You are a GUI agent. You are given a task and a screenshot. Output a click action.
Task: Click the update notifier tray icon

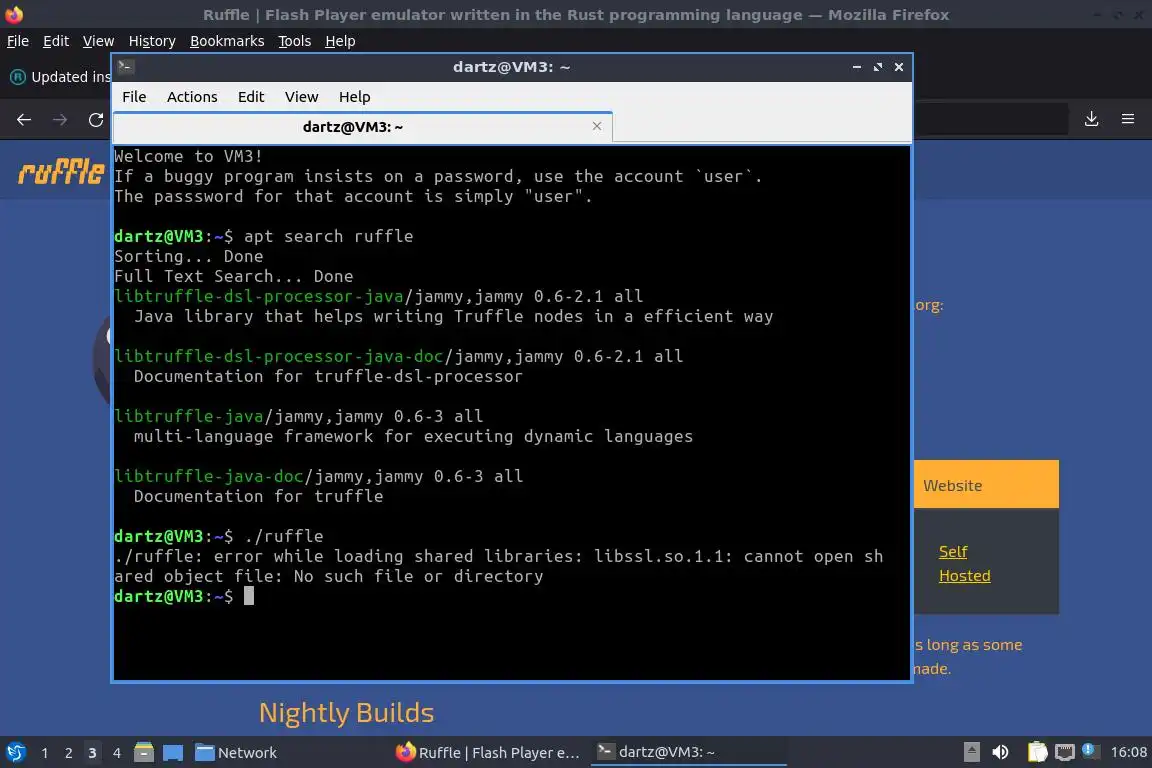pos(1090,750)
